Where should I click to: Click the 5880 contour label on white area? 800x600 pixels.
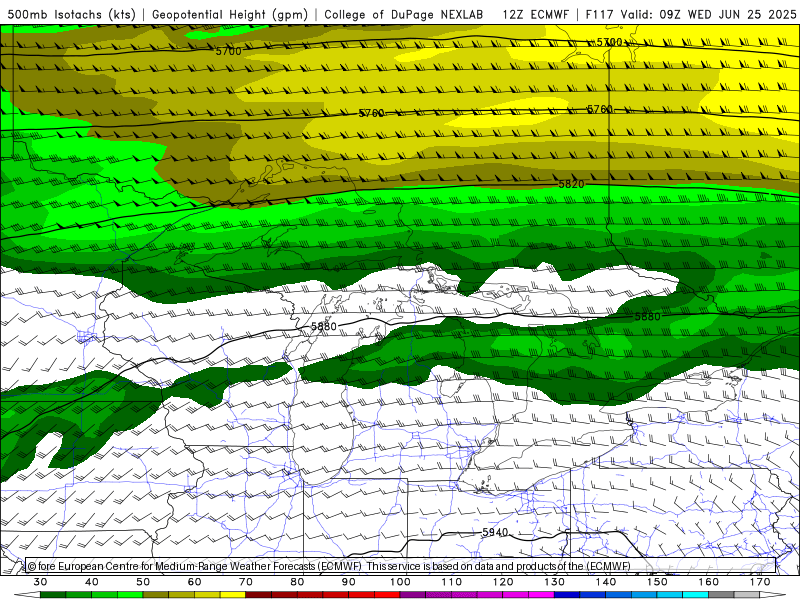pos(323,326)
